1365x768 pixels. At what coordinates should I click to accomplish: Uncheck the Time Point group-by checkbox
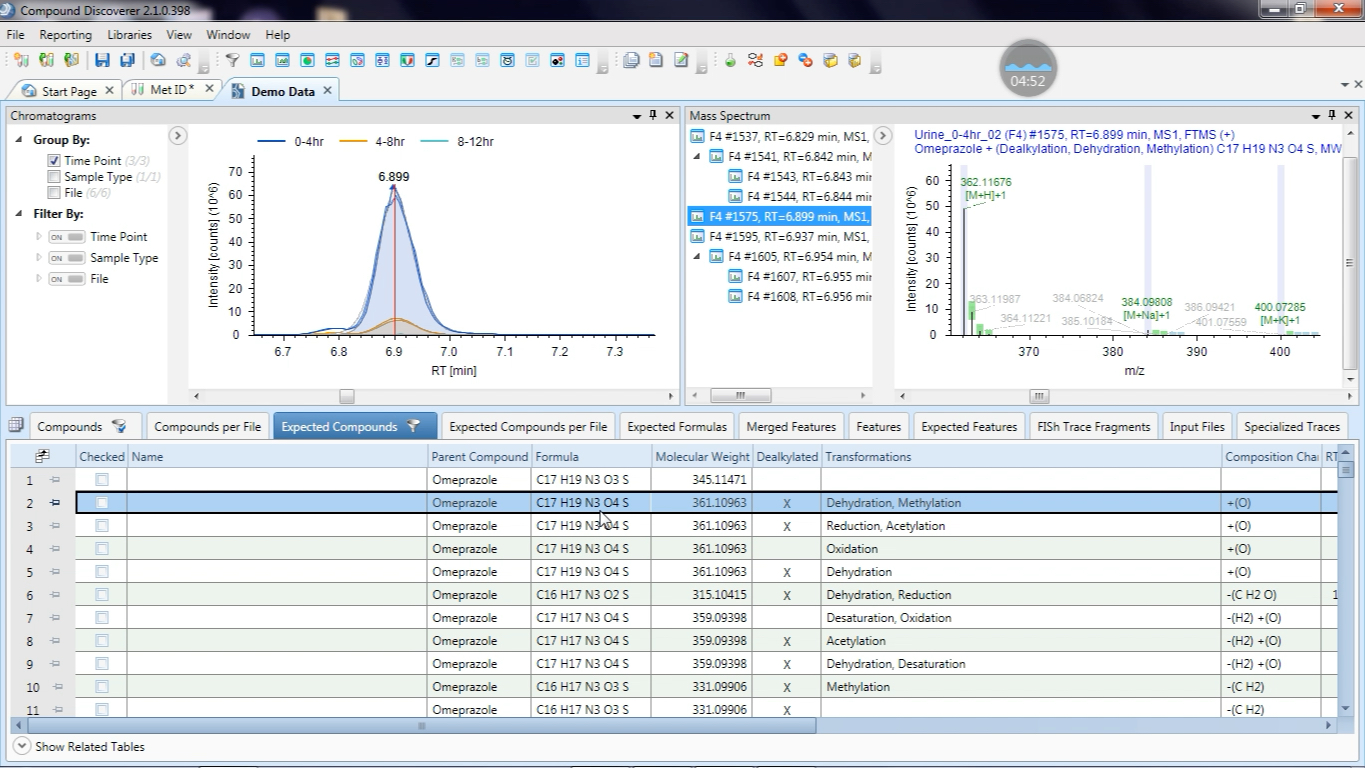coord(54,161)
